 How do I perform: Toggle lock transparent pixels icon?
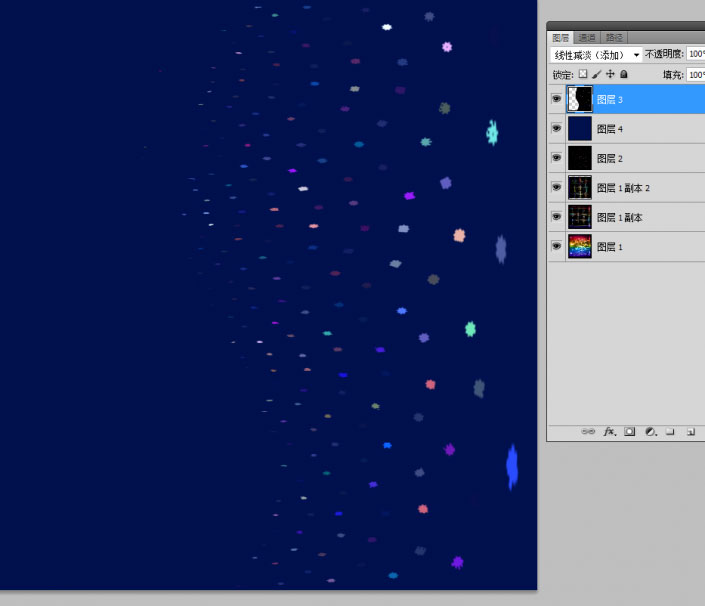583,74
